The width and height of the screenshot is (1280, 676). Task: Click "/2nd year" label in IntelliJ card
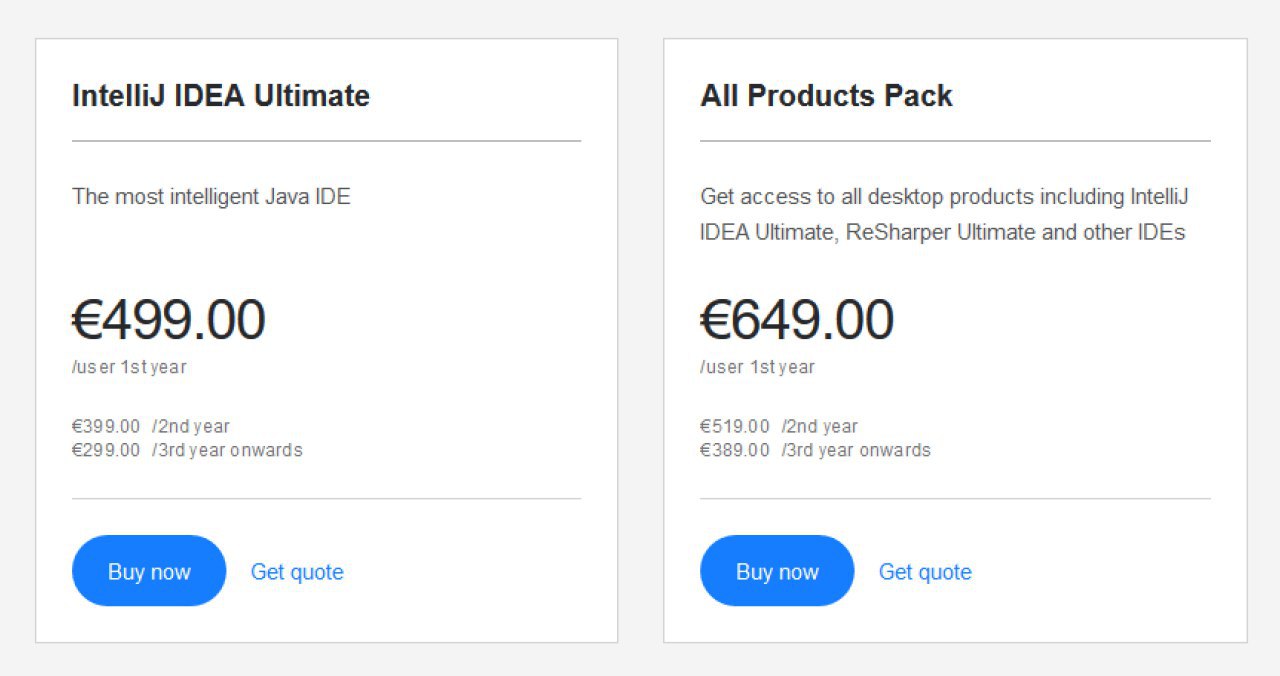[x=191, y=427]
